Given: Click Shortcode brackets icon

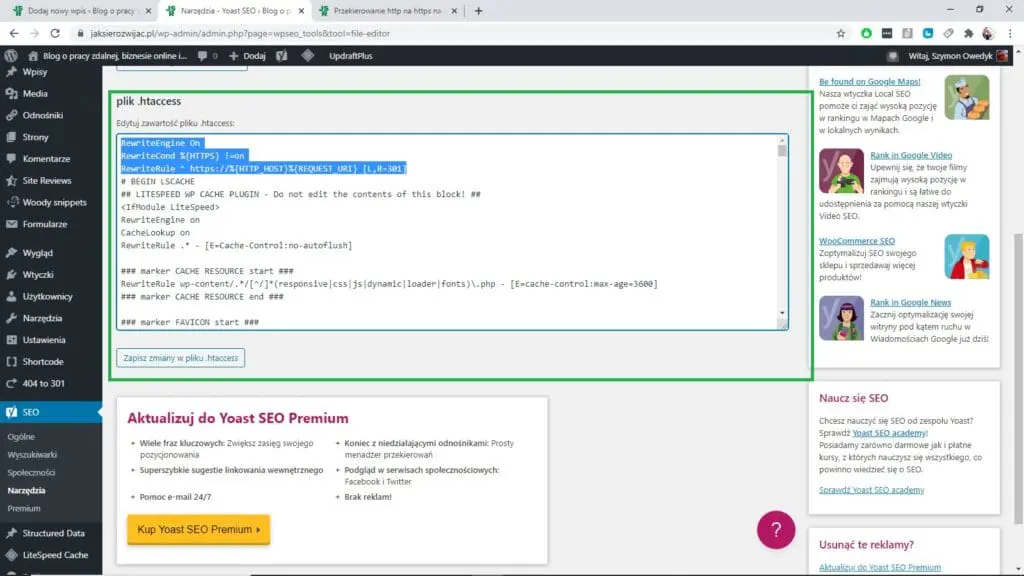Looking at the screenshot, I should (11, 362).
